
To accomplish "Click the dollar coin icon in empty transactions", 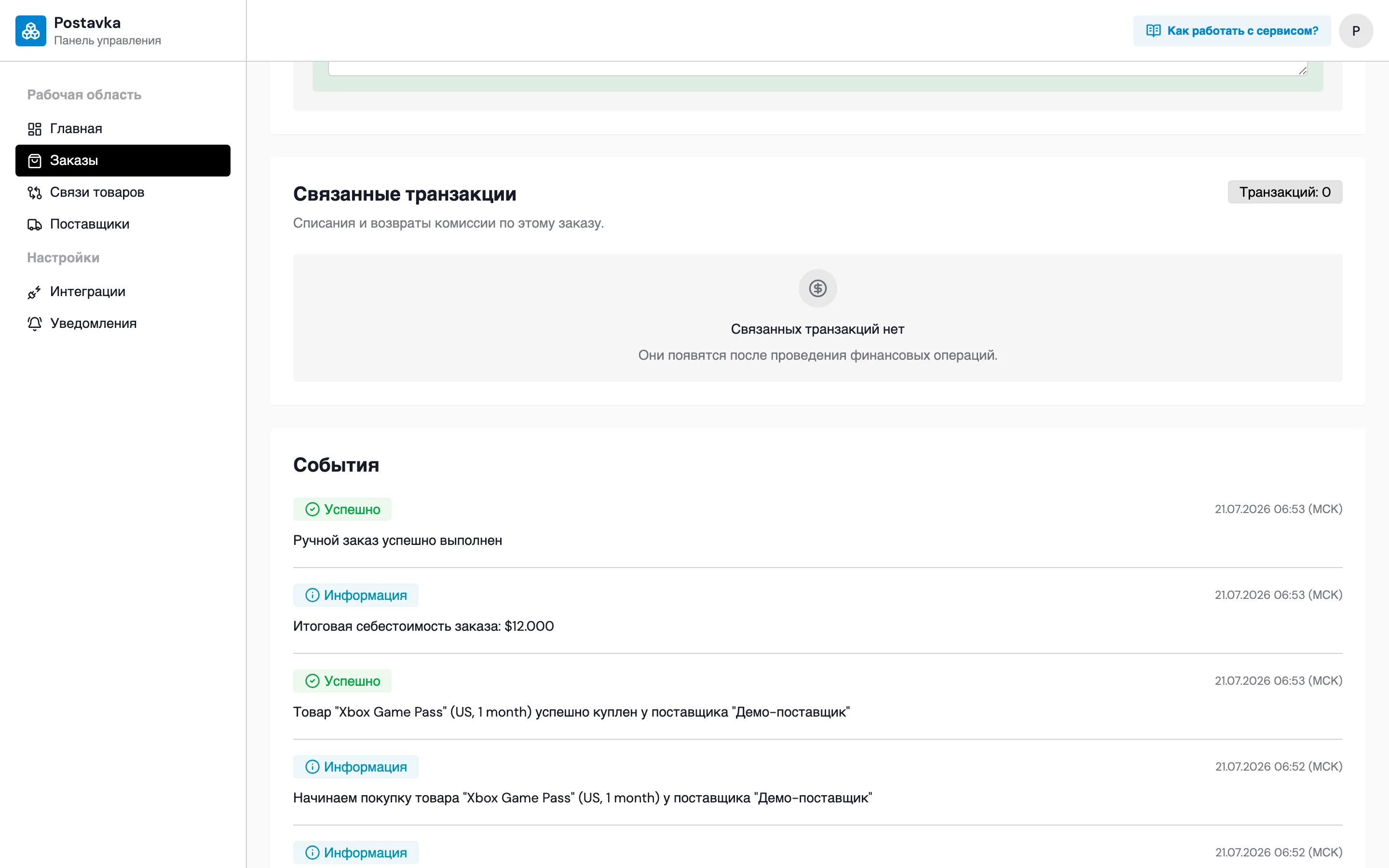I will tap(817, 288).
